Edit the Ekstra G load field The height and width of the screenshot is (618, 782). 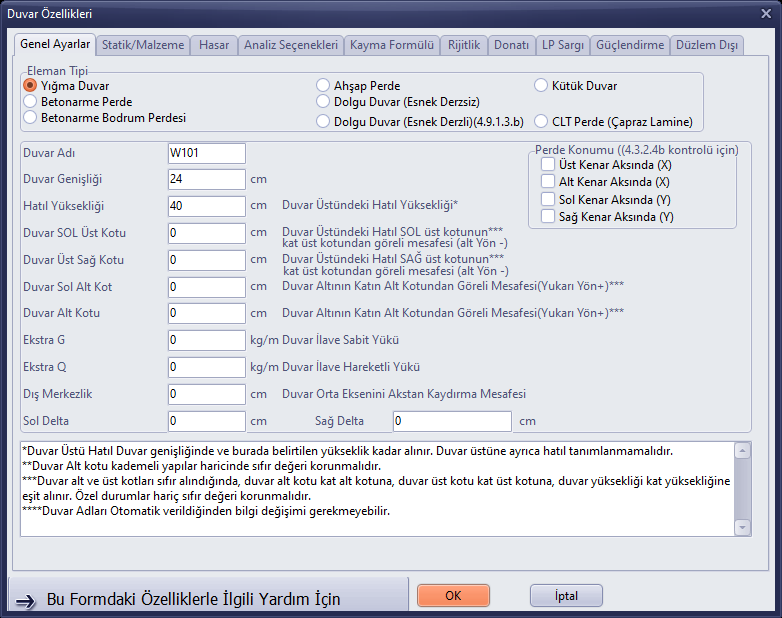coord(206,340)
